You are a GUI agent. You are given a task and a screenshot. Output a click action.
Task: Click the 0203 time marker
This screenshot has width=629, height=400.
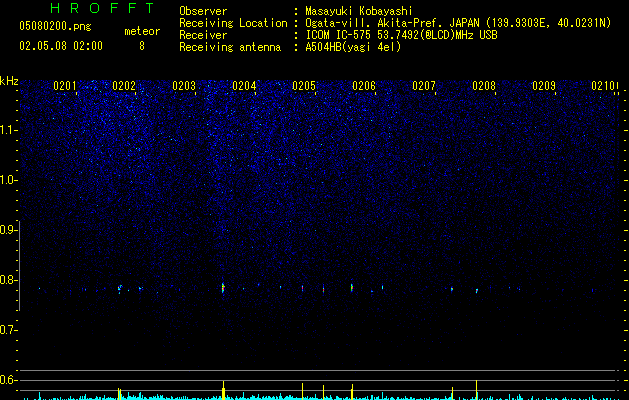click(184, 86)
